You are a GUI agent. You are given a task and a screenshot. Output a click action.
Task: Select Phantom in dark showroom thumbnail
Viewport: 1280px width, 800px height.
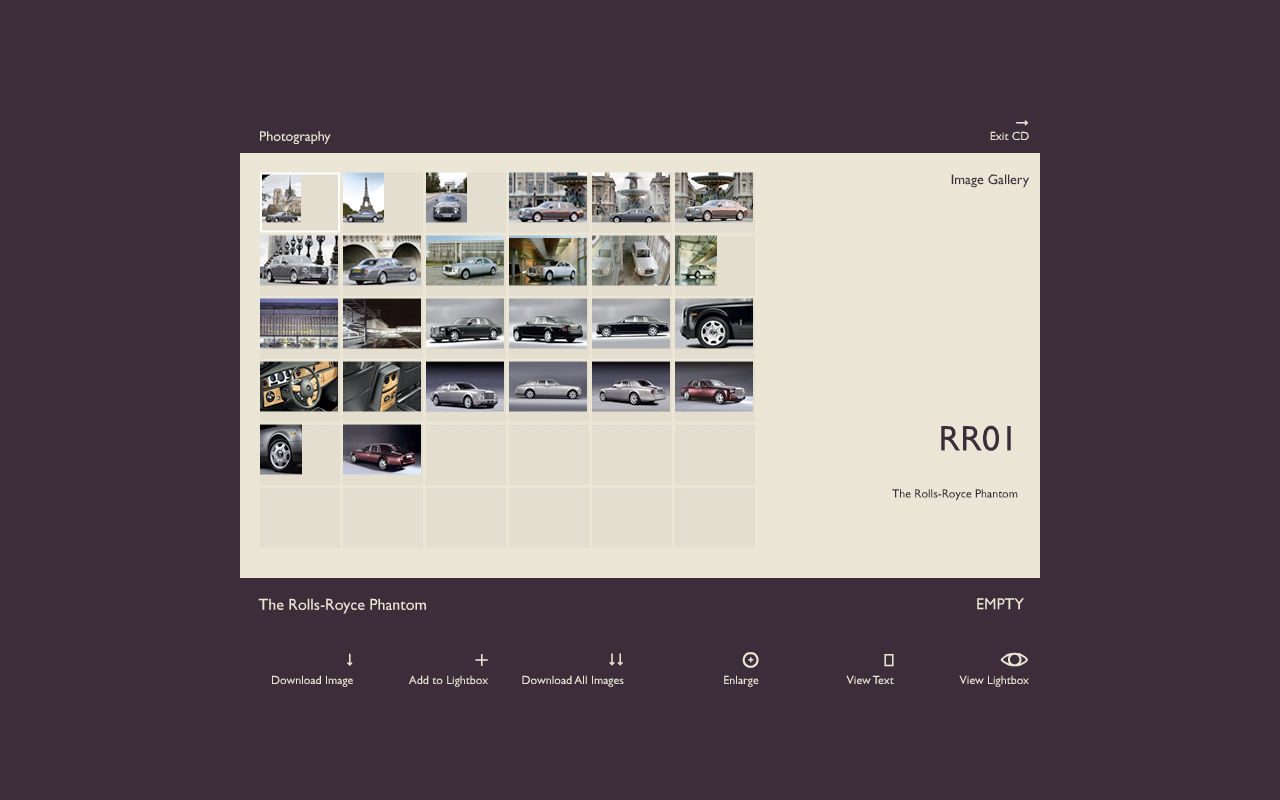point(548,261)
